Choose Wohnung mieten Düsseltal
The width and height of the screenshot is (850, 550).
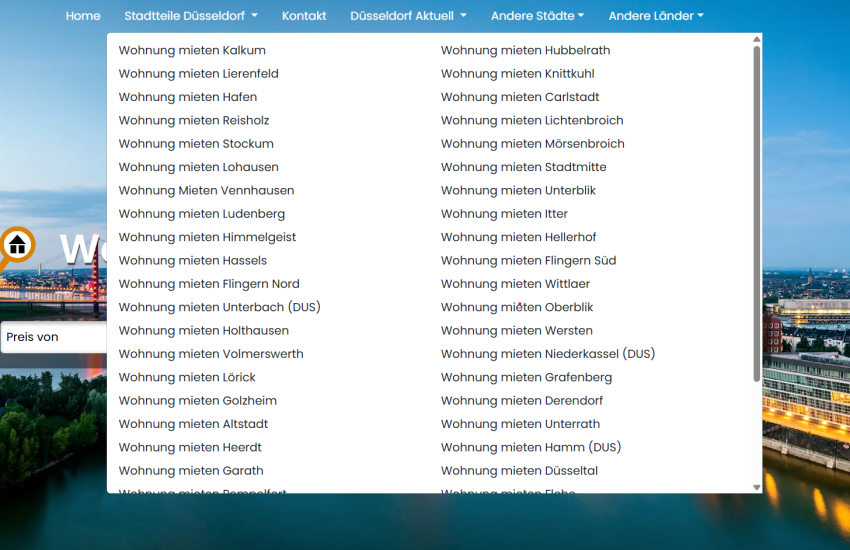tap(519, 471)
